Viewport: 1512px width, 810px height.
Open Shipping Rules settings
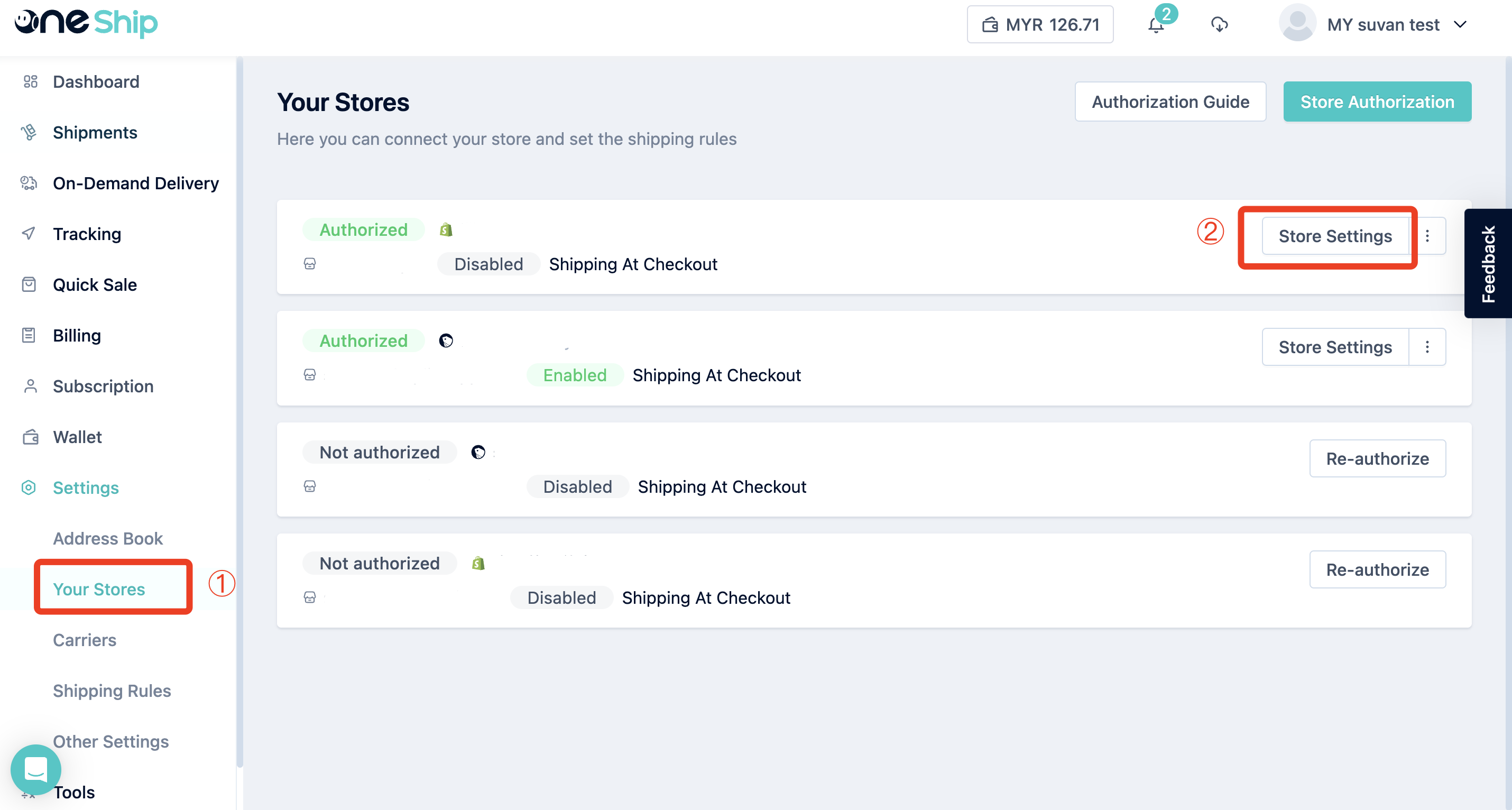point(112,691)
